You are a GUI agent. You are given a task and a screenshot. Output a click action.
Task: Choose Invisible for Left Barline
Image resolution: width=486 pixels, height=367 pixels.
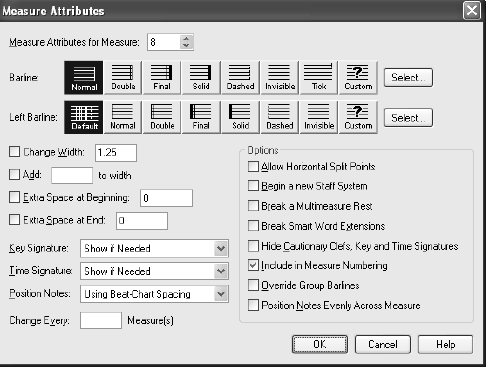coord(319,117)
